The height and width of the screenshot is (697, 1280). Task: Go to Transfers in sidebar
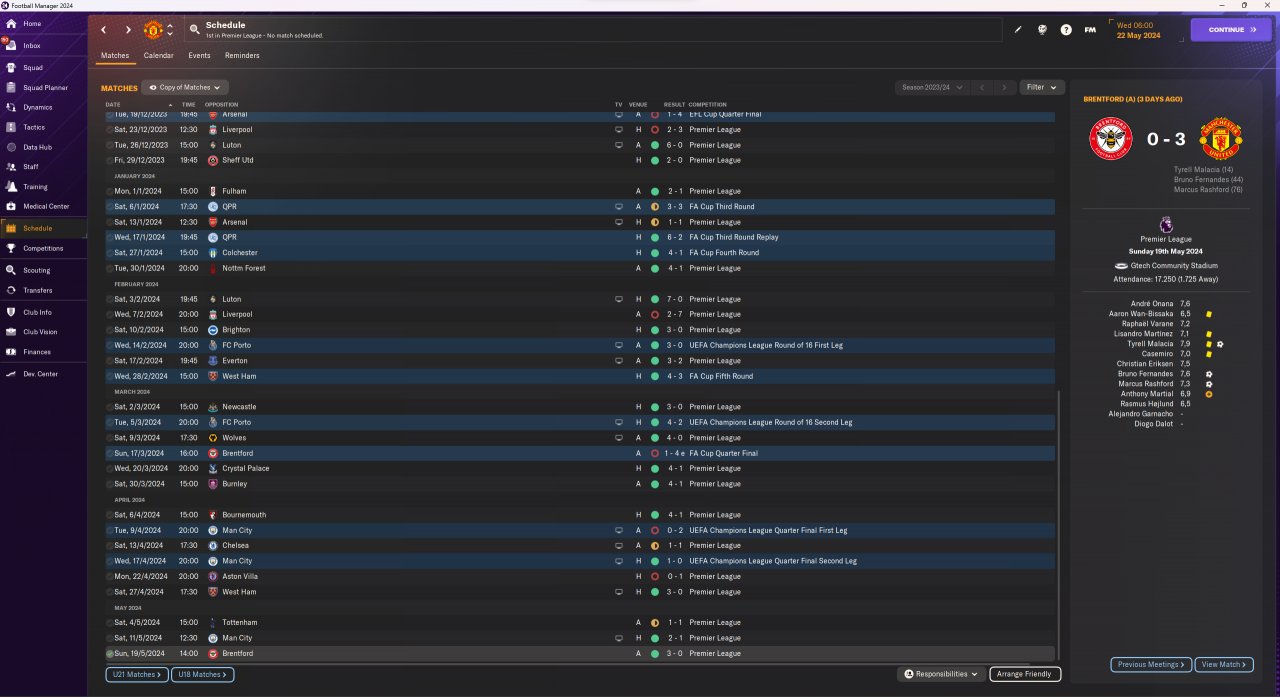tap(38, 290)
